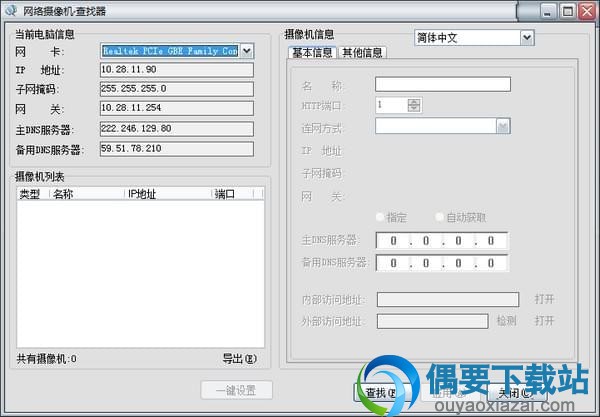Click the IP address field 10.28.11.90
Viewport: 600px width, 417px height.
(177, 70)
